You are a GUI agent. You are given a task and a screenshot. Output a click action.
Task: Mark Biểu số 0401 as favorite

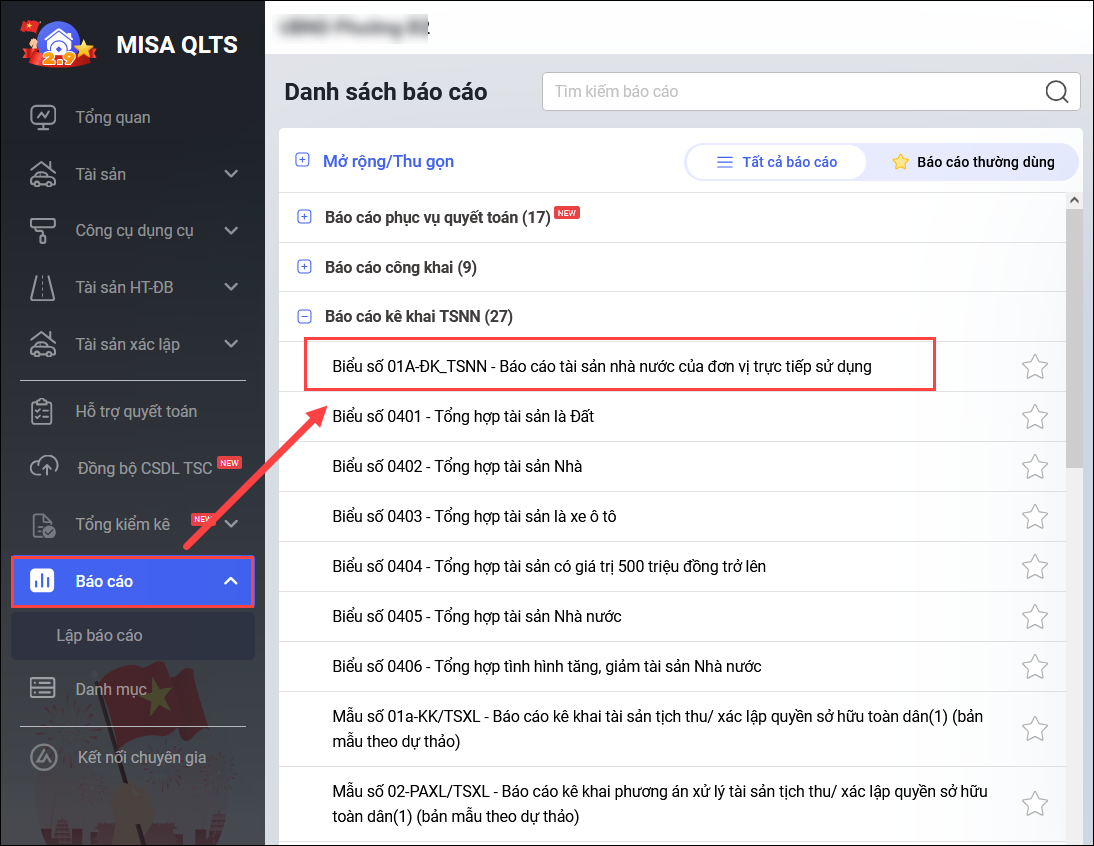[1035, 416]
